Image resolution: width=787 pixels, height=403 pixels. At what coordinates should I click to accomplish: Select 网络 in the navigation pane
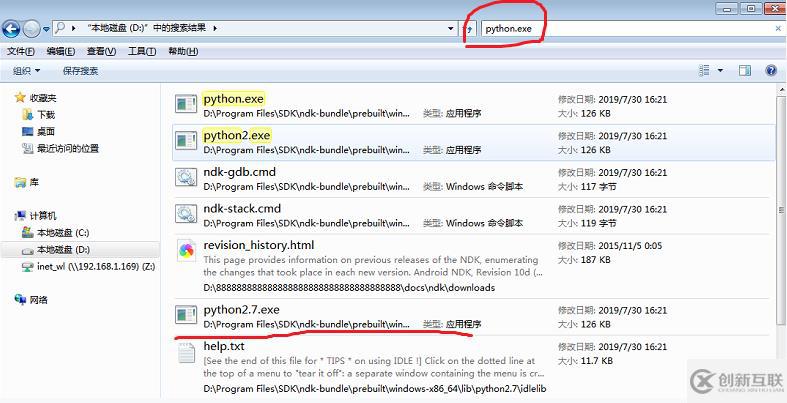pyautogui.click(x=38, y=300)
